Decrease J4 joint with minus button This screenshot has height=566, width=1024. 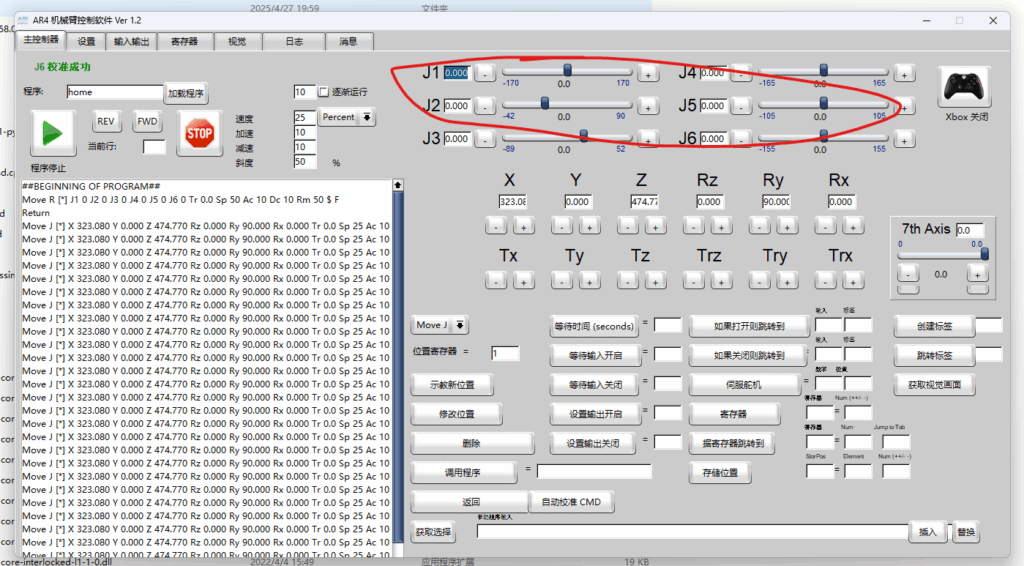740,74
